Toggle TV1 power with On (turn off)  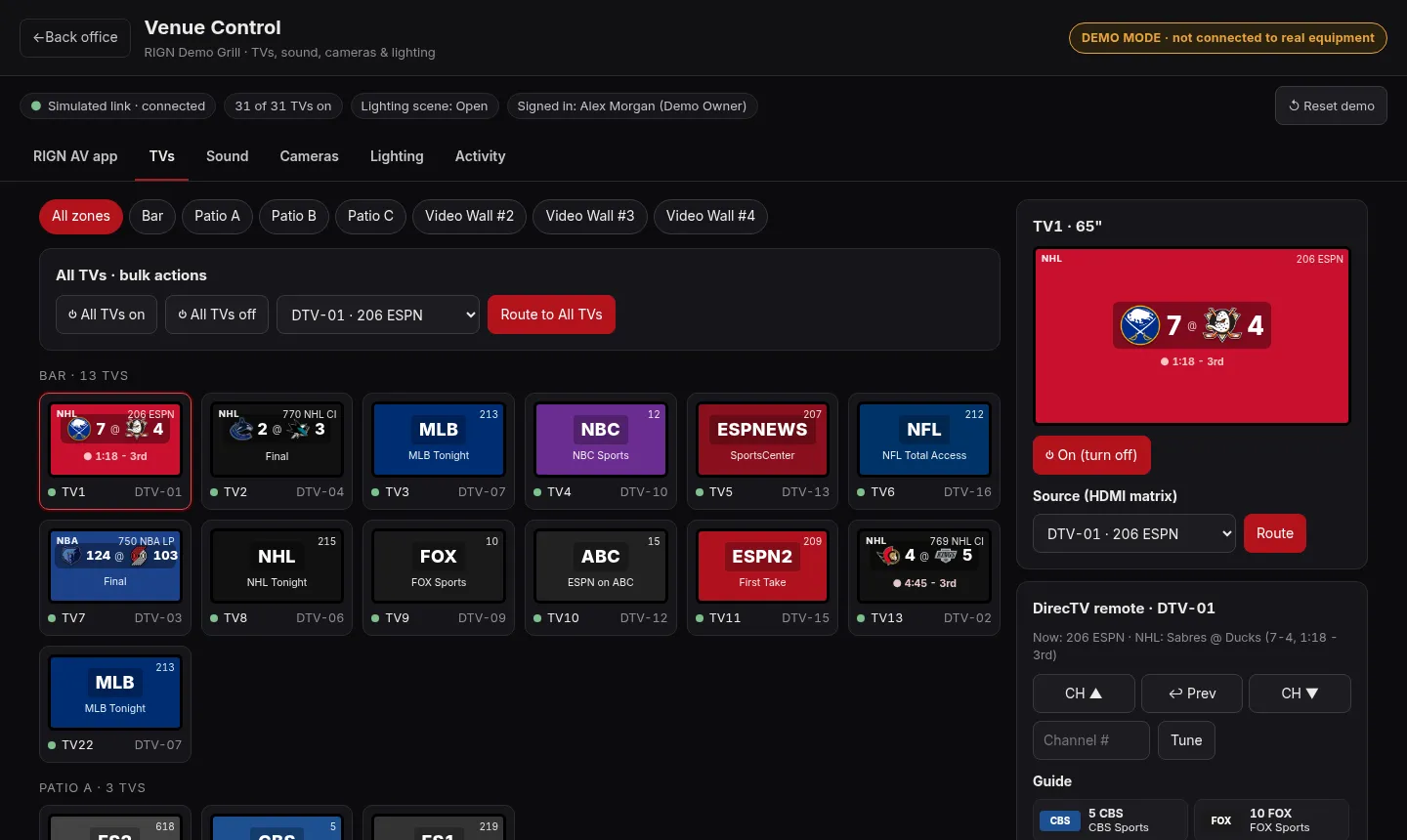(1091, 455)
